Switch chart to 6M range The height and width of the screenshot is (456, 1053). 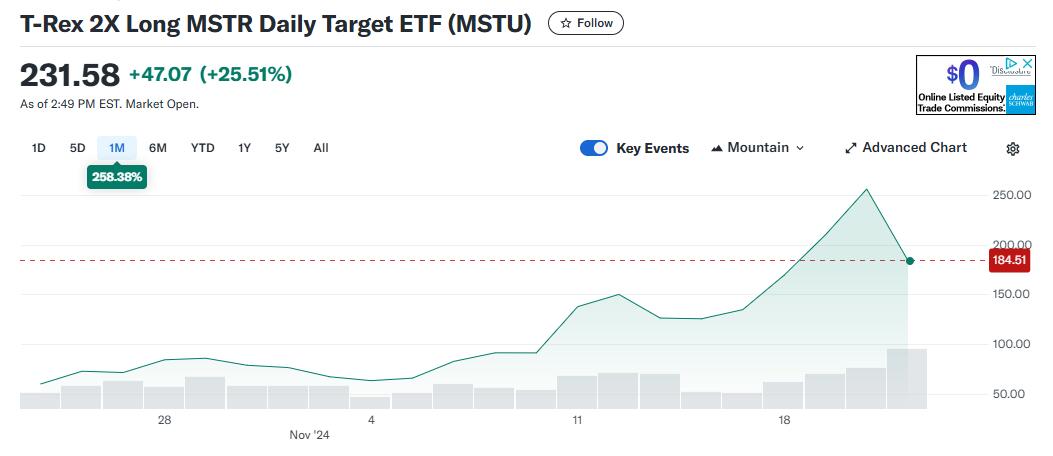point(158,148)
